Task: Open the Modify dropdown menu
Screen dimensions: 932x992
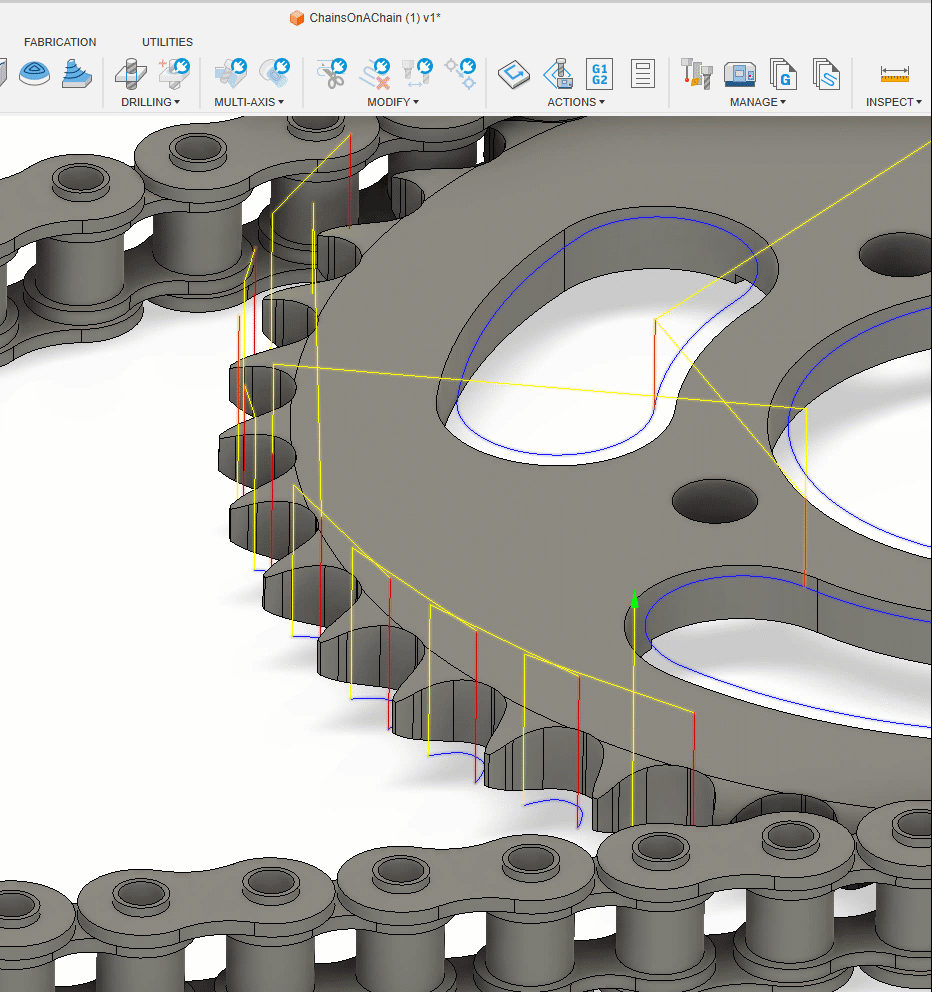Action: tap(392, 102)
